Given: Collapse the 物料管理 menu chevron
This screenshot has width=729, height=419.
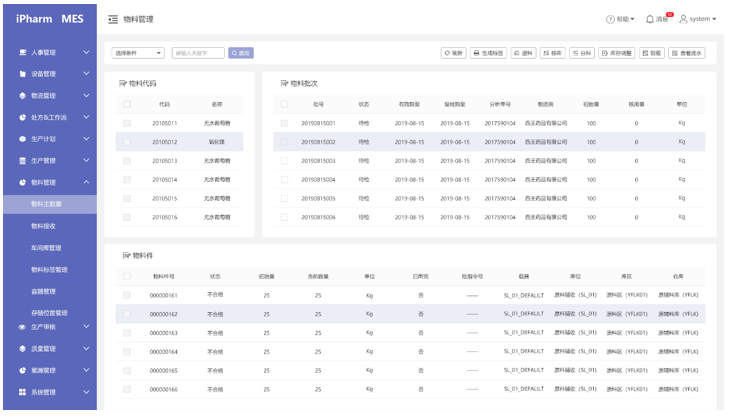Looking at the screenshot, I should pos(86,182).
